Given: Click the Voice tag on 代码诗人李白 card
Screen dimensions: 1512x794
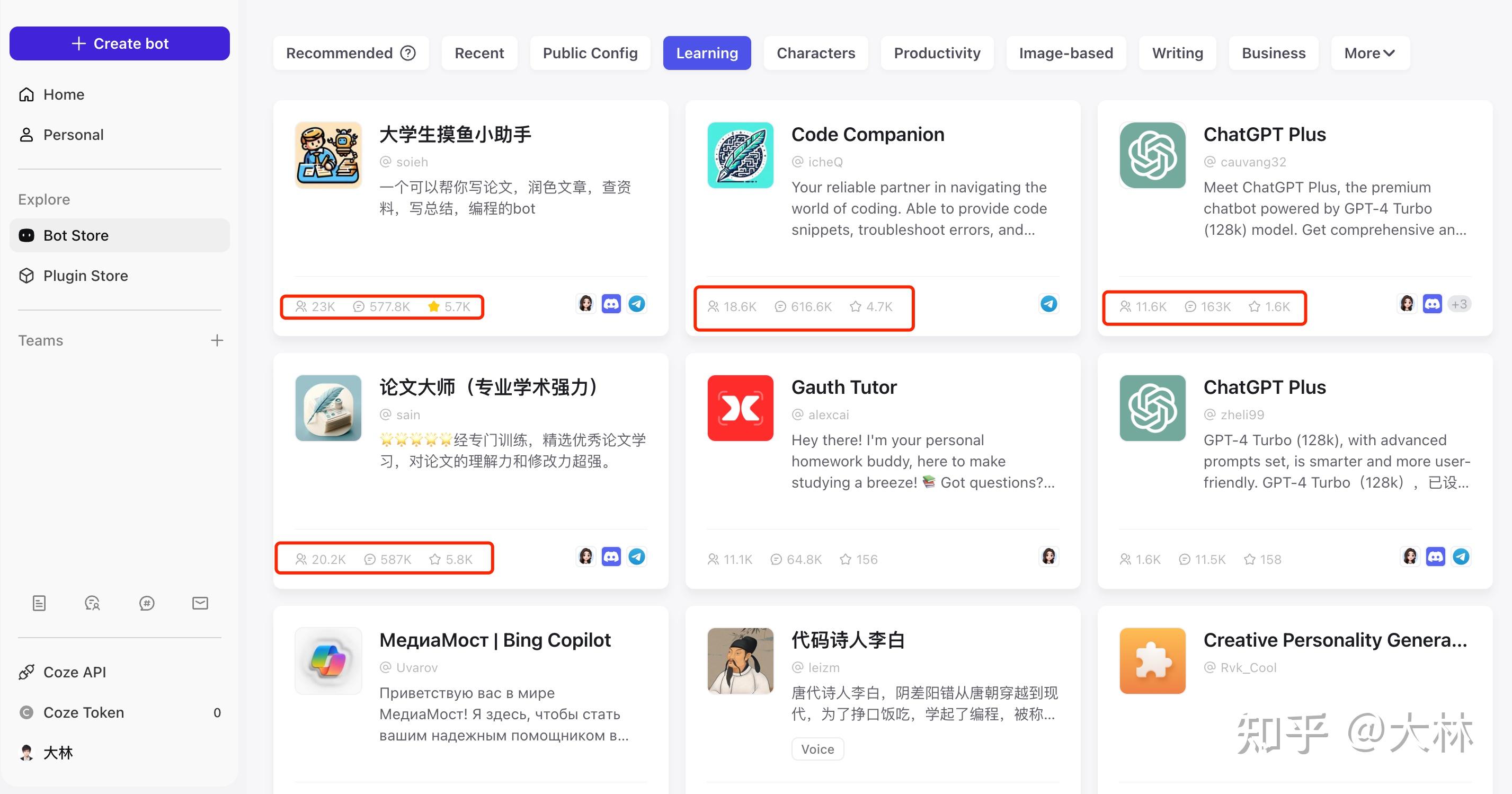Looking at the screenshot, I should 817,749.
